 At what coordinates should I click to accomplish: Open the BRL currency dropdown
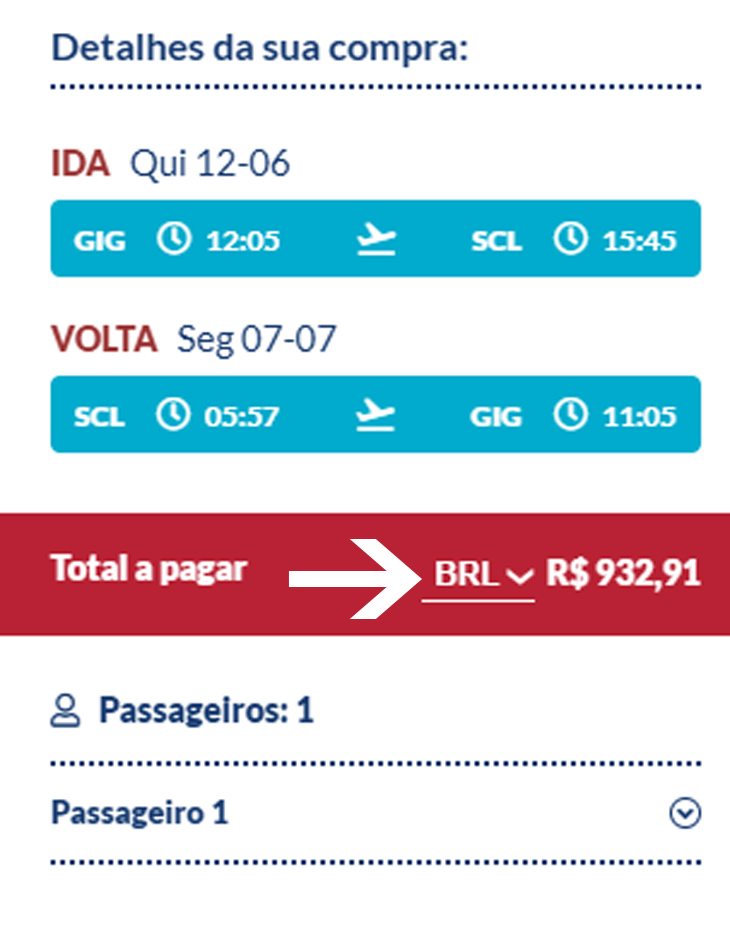(x=478, y=575)
